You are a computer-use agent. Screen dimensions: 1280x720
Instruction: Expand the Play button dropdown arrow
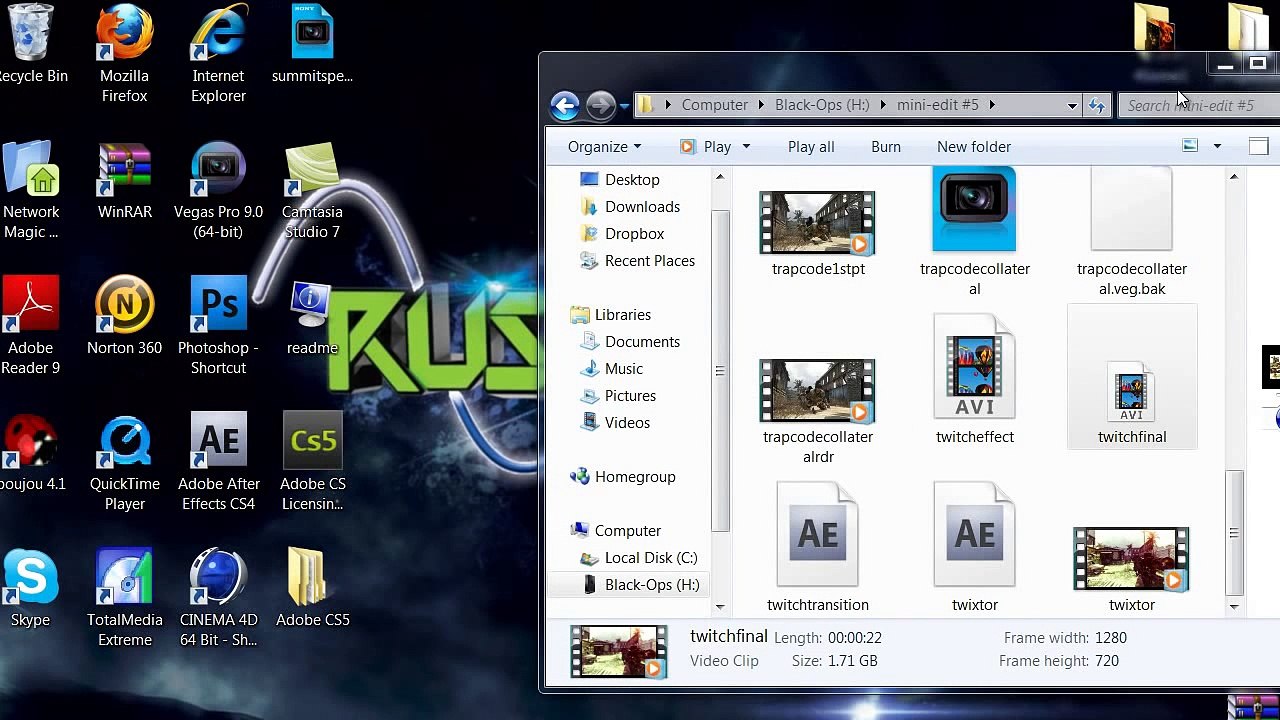(x=745, y=147)
